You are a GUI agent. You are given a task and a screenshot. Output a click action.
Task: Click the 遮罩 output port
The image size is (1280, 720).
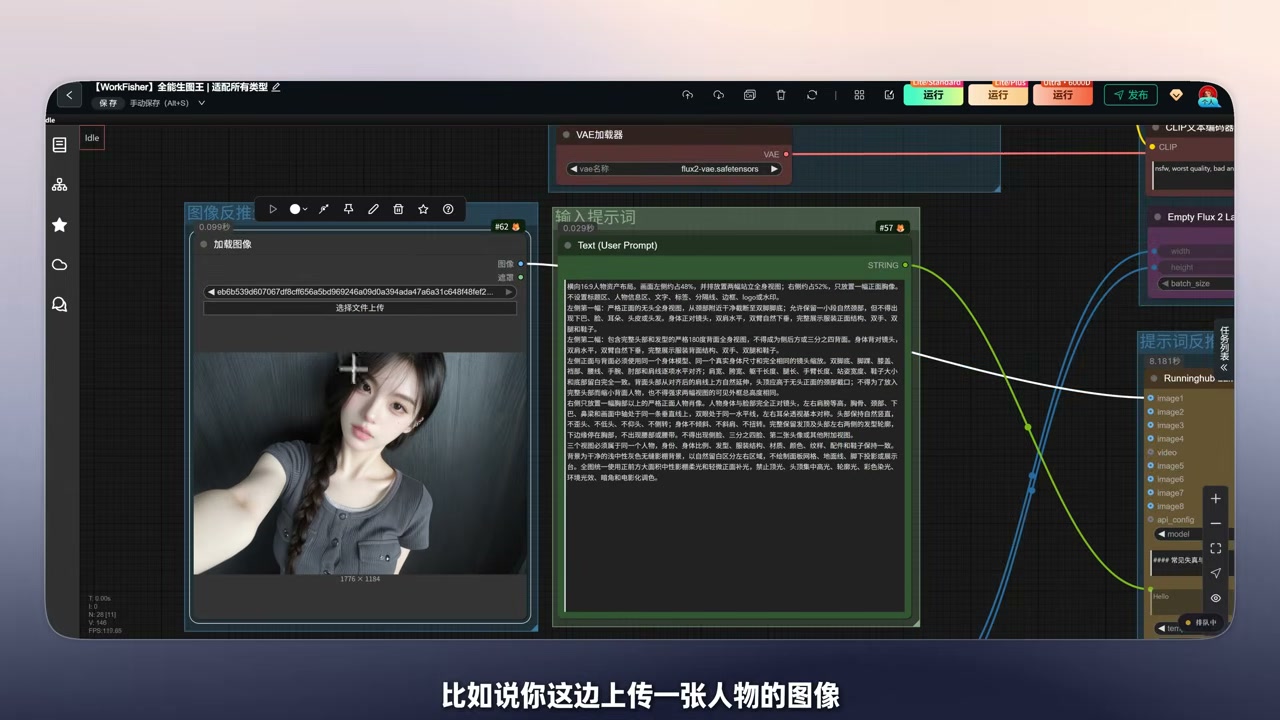[x=520, y=277]
